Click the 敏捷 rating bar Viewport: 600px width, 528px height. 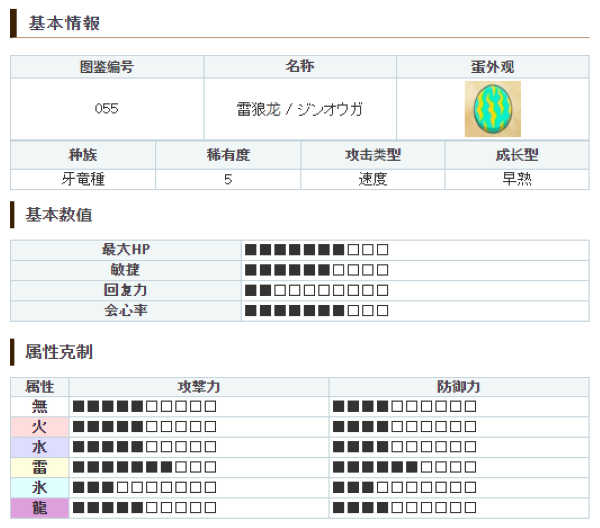tap(316, 270)
